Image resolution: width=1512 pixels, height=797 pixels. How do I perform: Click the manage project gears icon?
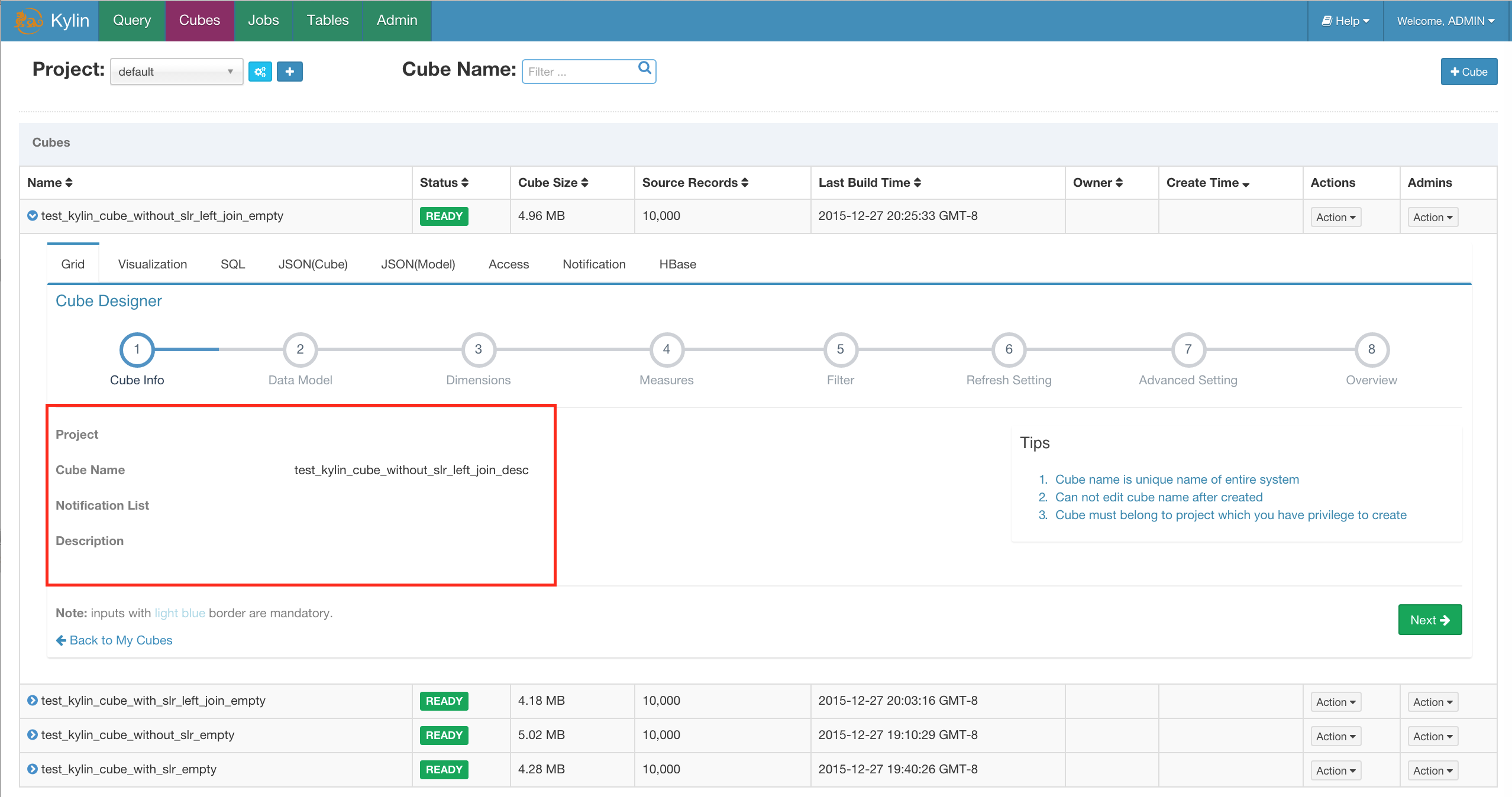(260, 72)
